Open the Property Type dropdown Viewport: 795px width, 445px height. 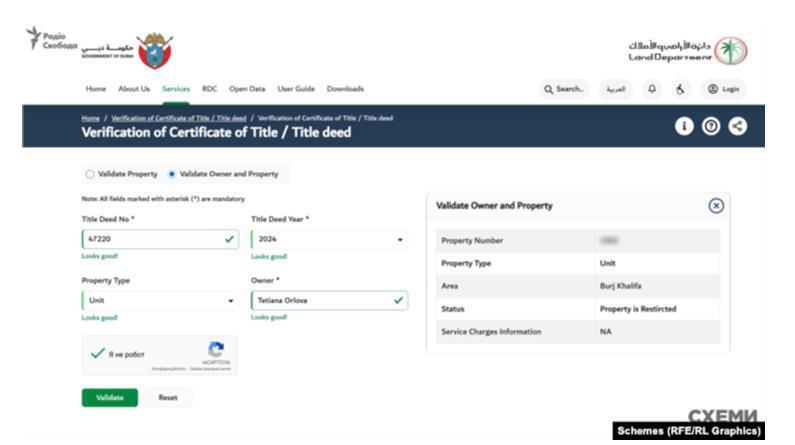coord(160,300)
